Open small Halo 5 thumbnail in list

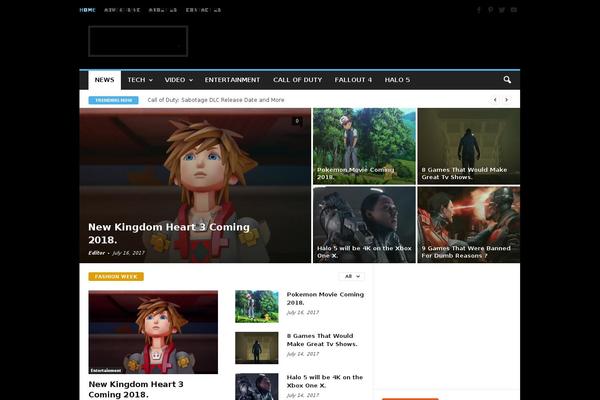click(257, 387)
